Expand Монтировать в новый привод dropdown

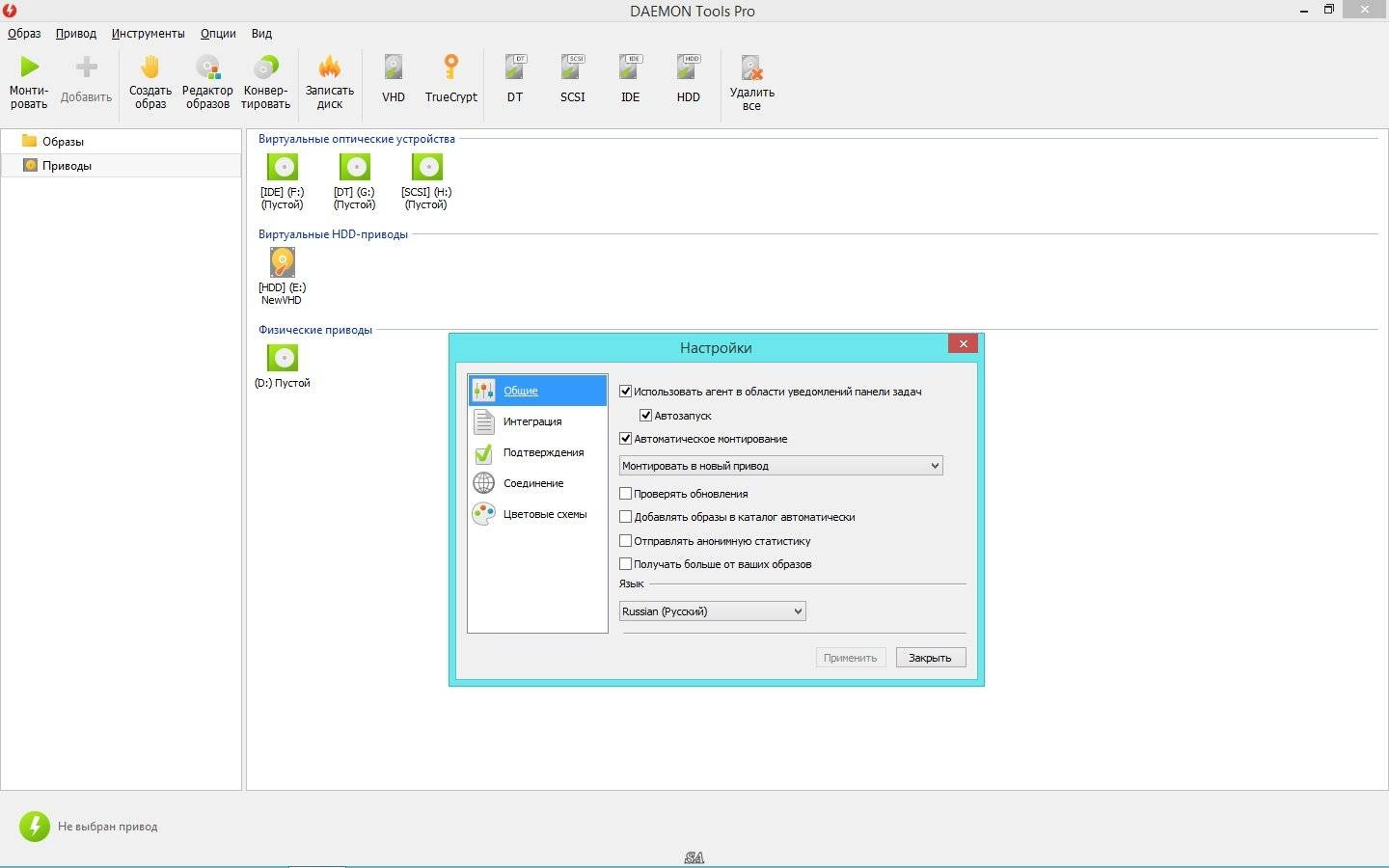point(780,466)
